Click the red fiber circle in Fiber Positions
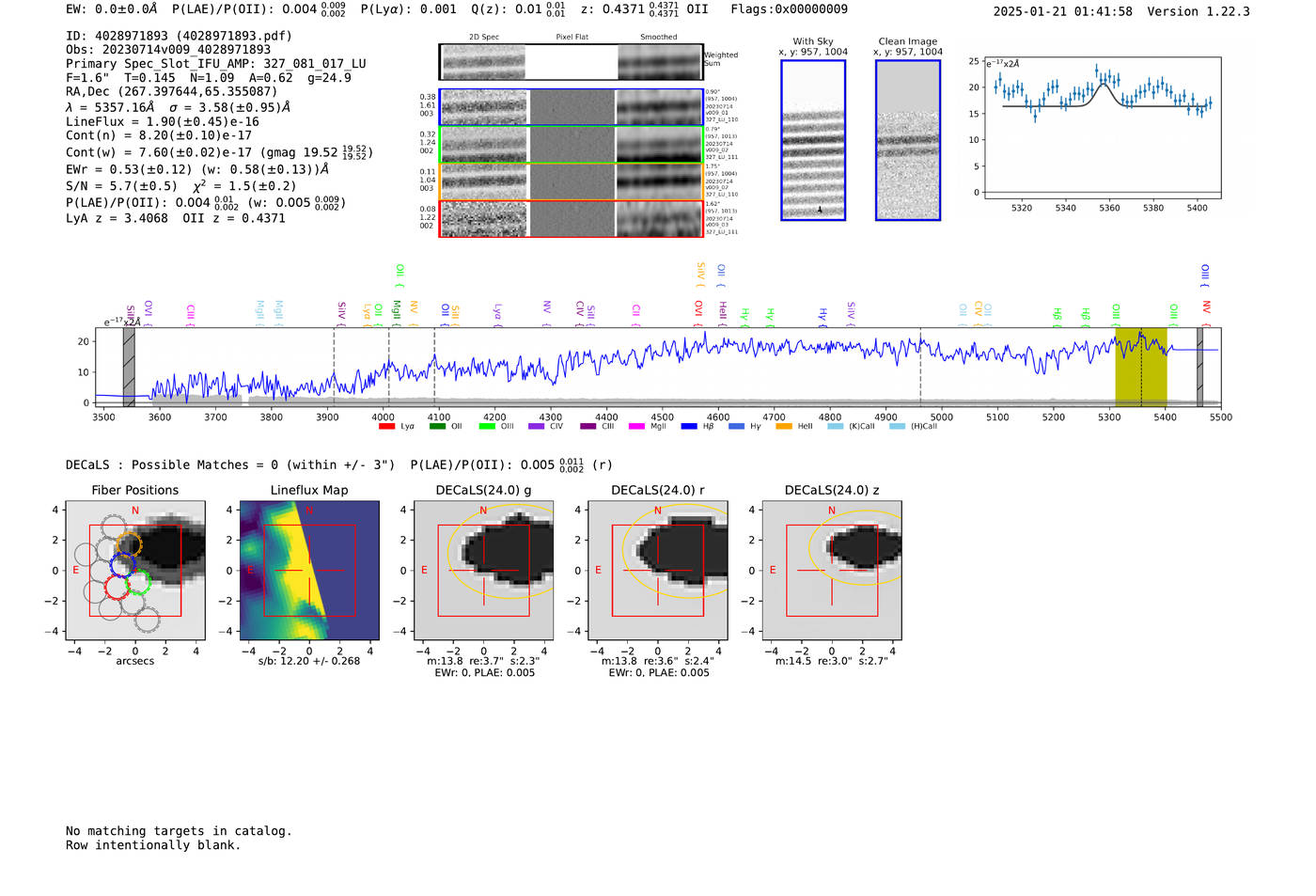The width and height of the screenshot is (1316, 896). click(x=117, y=587)
